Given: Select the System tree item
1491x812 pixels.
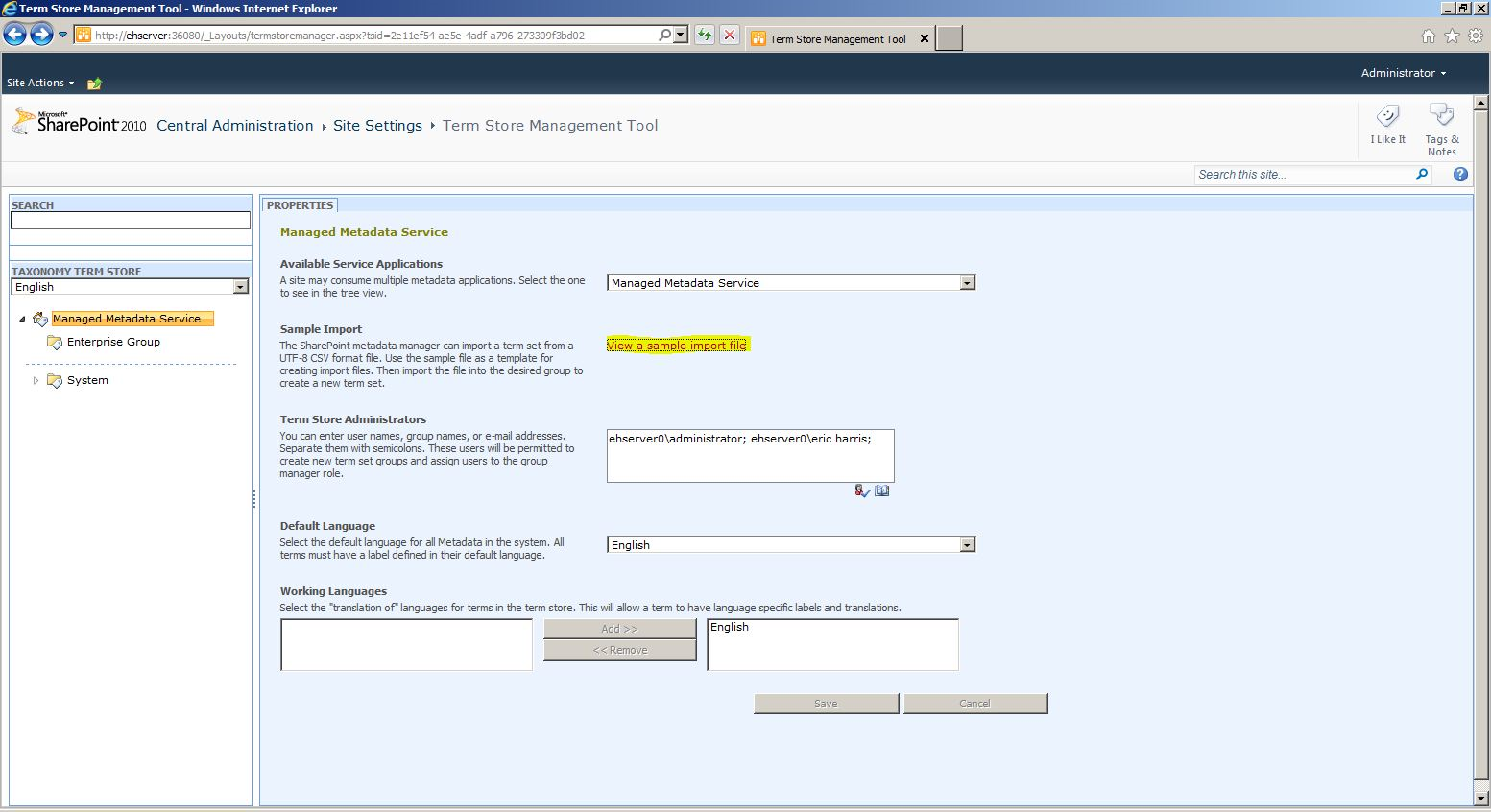Looking at the screenshot, I should (87, 380).
